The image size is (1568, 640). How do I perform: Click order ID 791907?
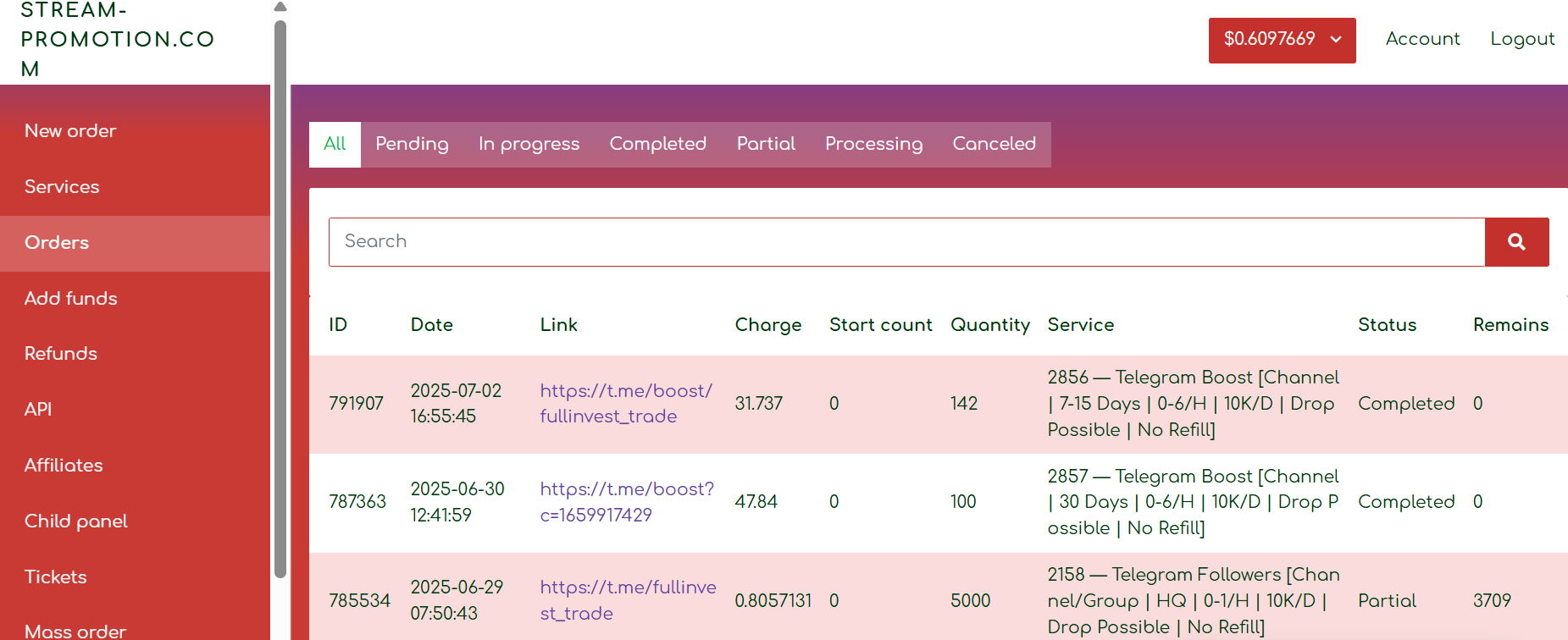356,404
